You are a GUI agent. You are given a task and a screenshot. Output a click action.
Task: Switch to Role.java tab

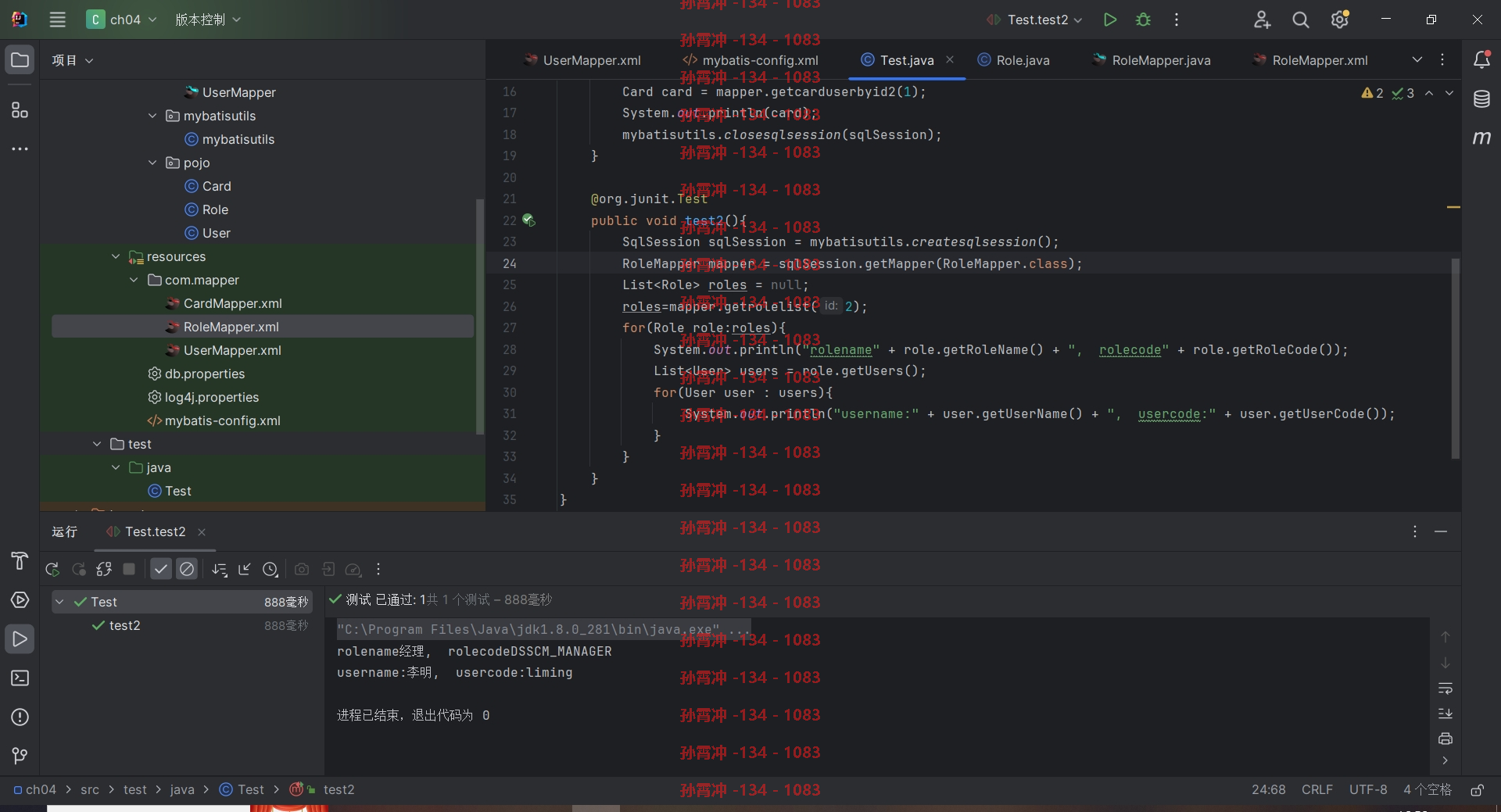click(x=1014, y=60)
